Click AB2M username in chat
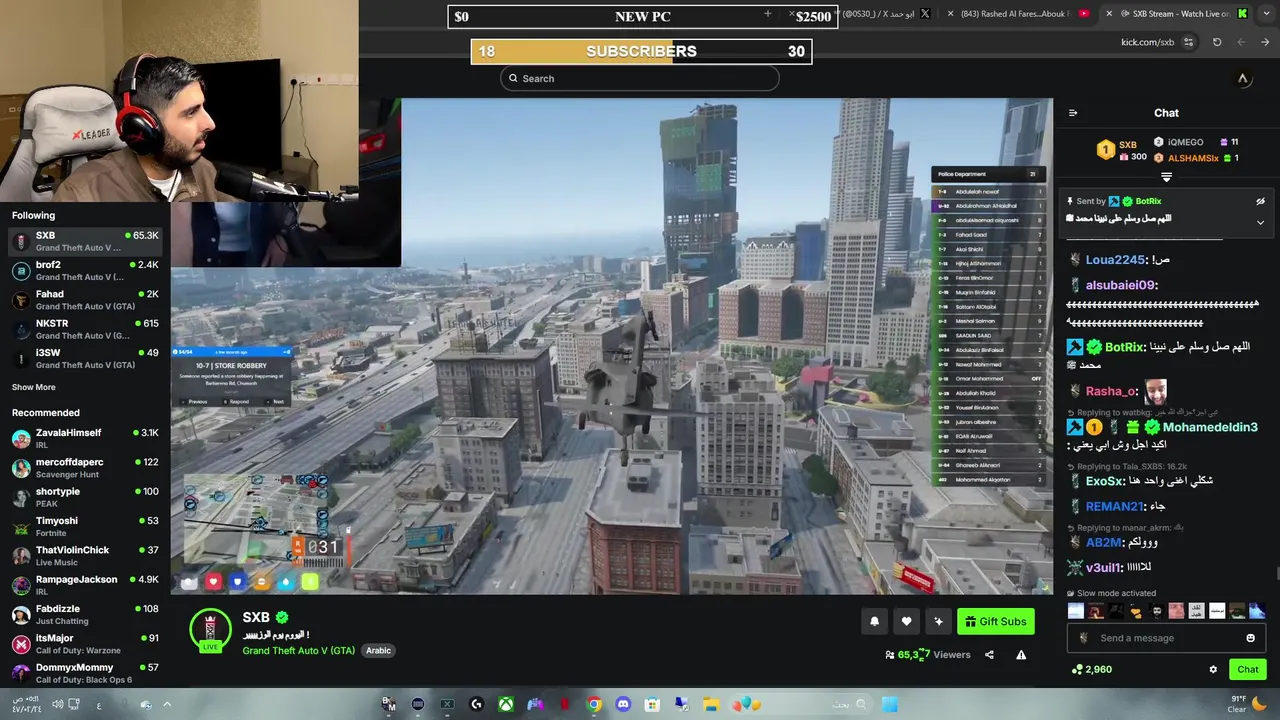This screenshot has width=1280, height=720. (1103, 542)
